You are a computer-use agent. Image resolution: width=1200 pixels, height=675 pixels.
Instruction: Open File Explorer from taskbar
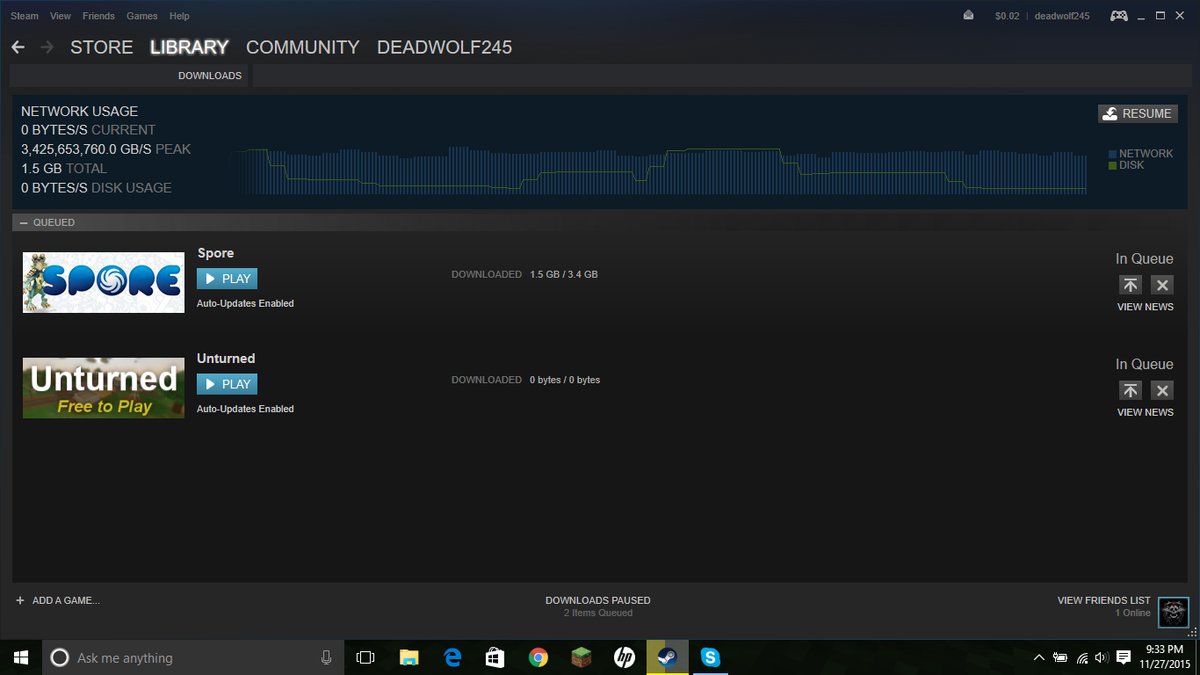point(409,657)
